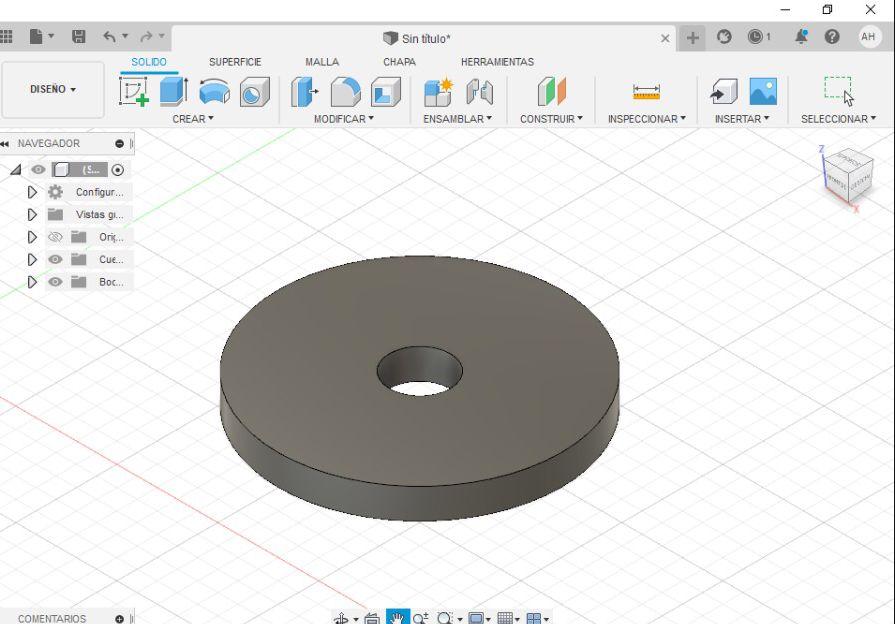Activate the root component radio button
The height and width of the screenshot is (624, 895).
point(118,170)
